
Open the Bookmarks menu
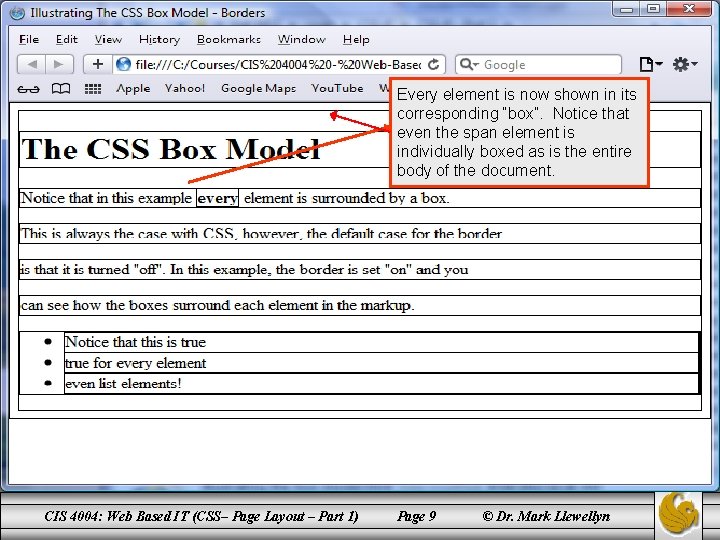click(x=229, y=39)
